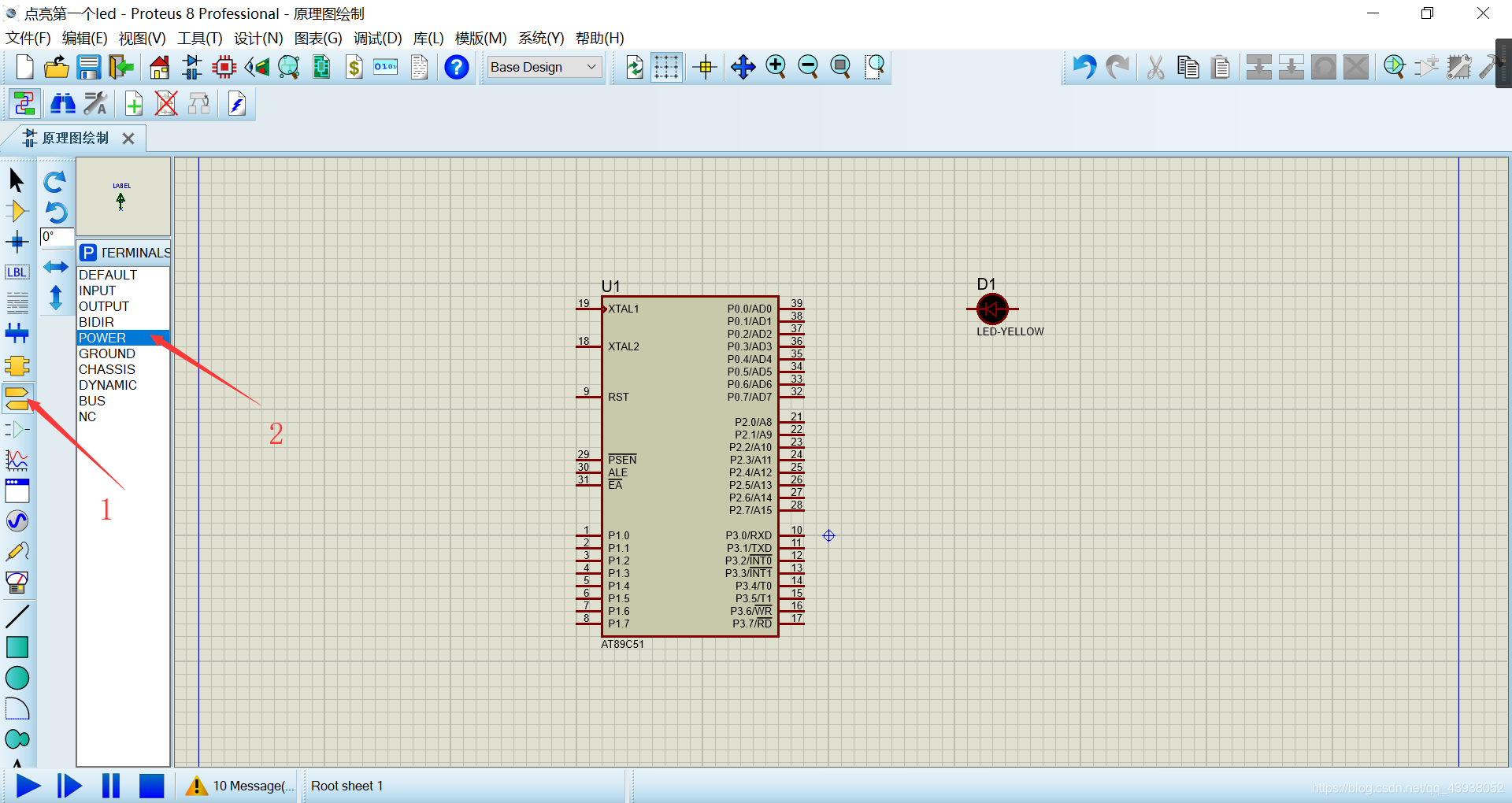
Task: Select POWER terminal in the list
Action: (123, 338)
